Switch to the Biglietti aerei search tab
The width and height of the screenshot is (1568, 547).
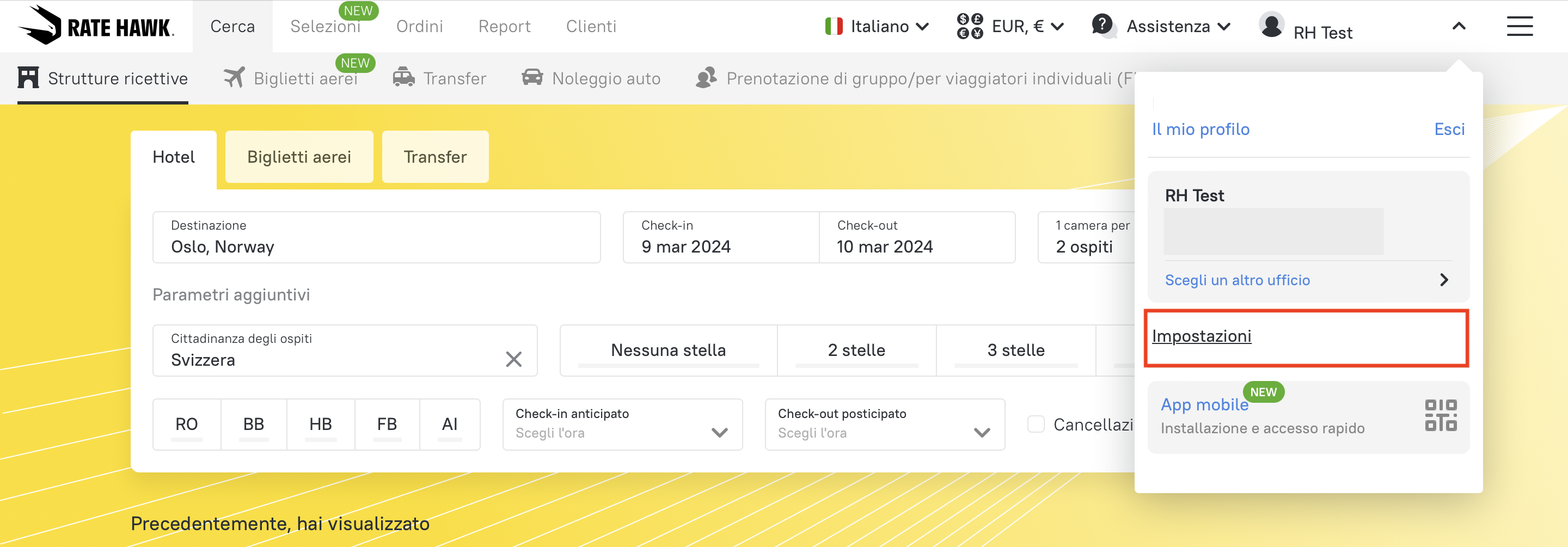coord(299,157)
